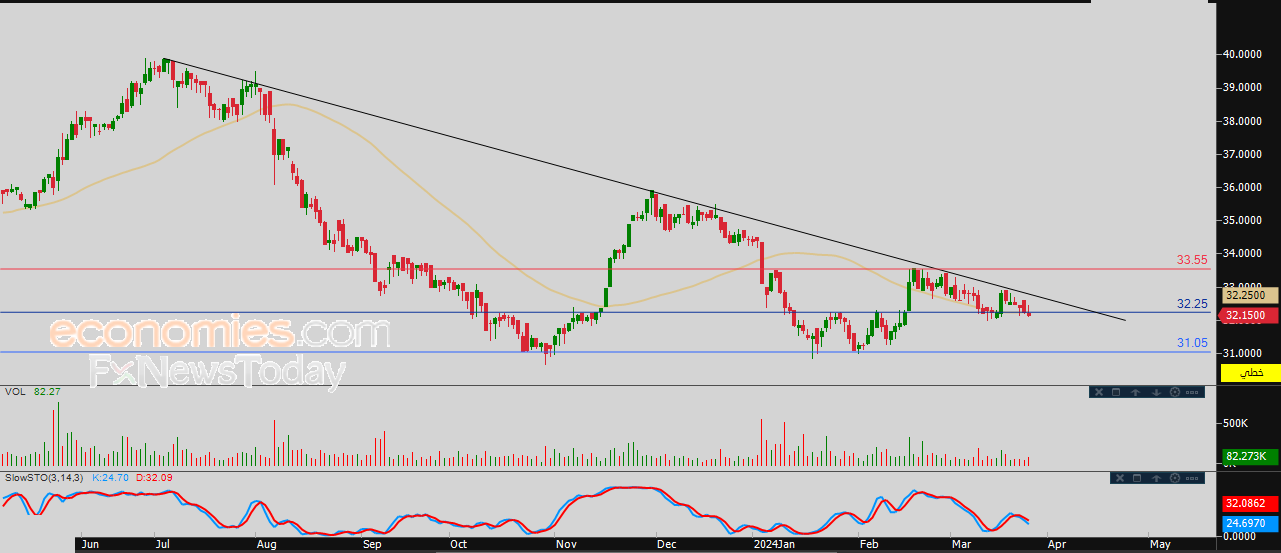Open more options for volume panel
The image size is (1281, 553).
click(x=1191, y=392)
